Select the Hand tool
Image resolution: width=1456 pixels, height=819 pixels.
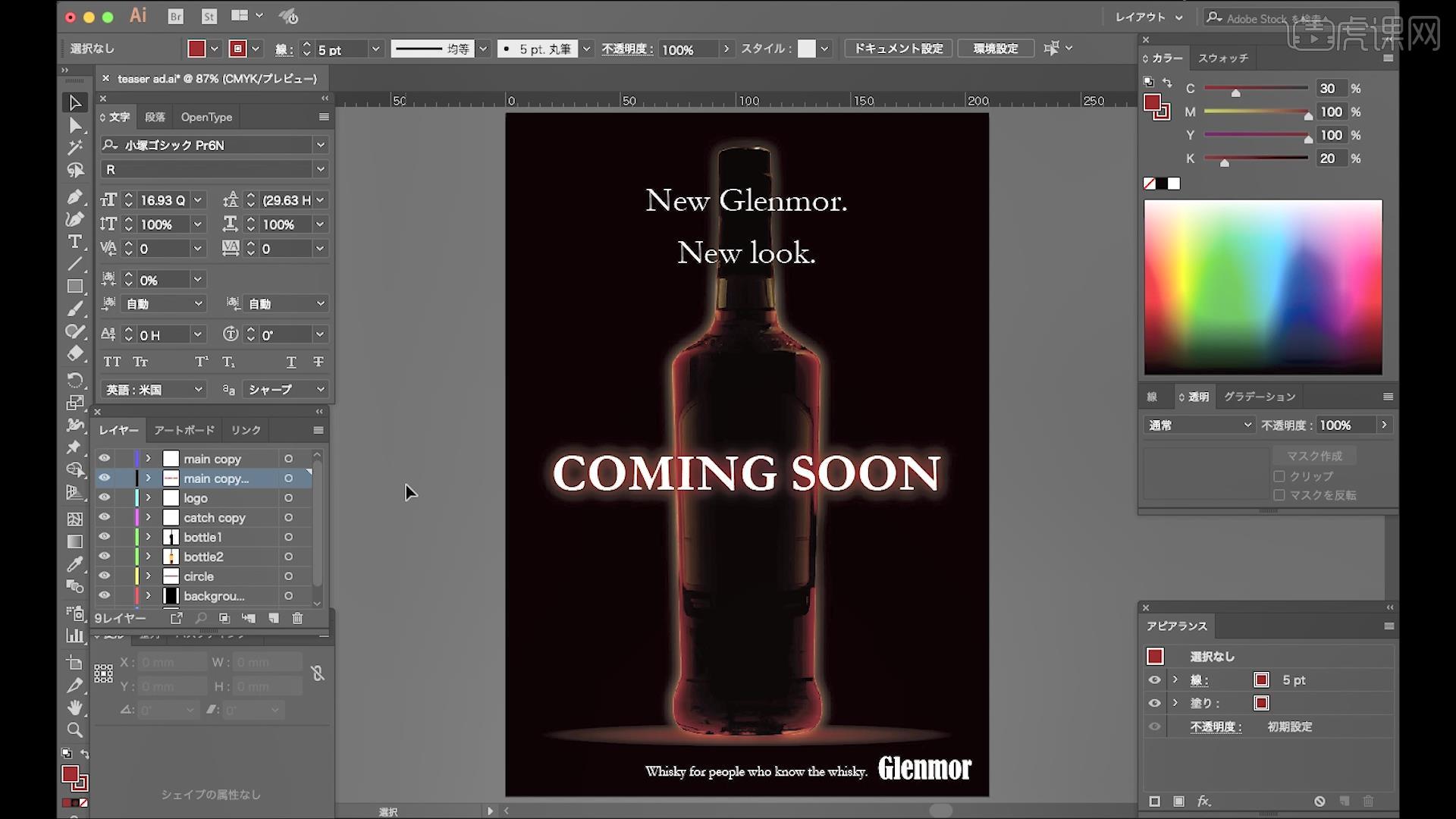[x=74, y=708]
